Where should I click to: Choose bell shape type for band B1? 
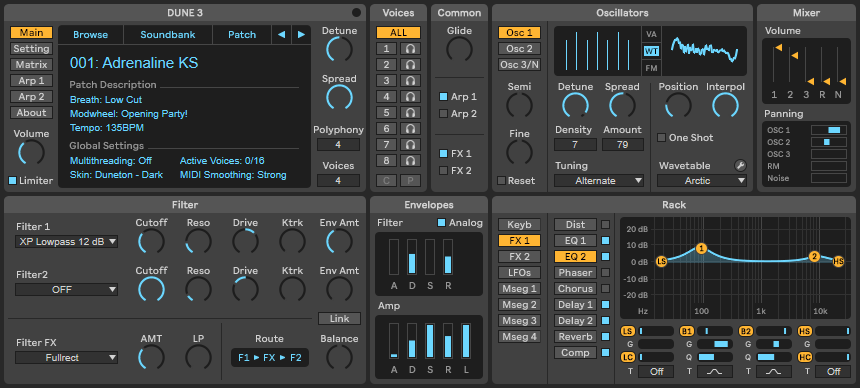tap(714, 372)
